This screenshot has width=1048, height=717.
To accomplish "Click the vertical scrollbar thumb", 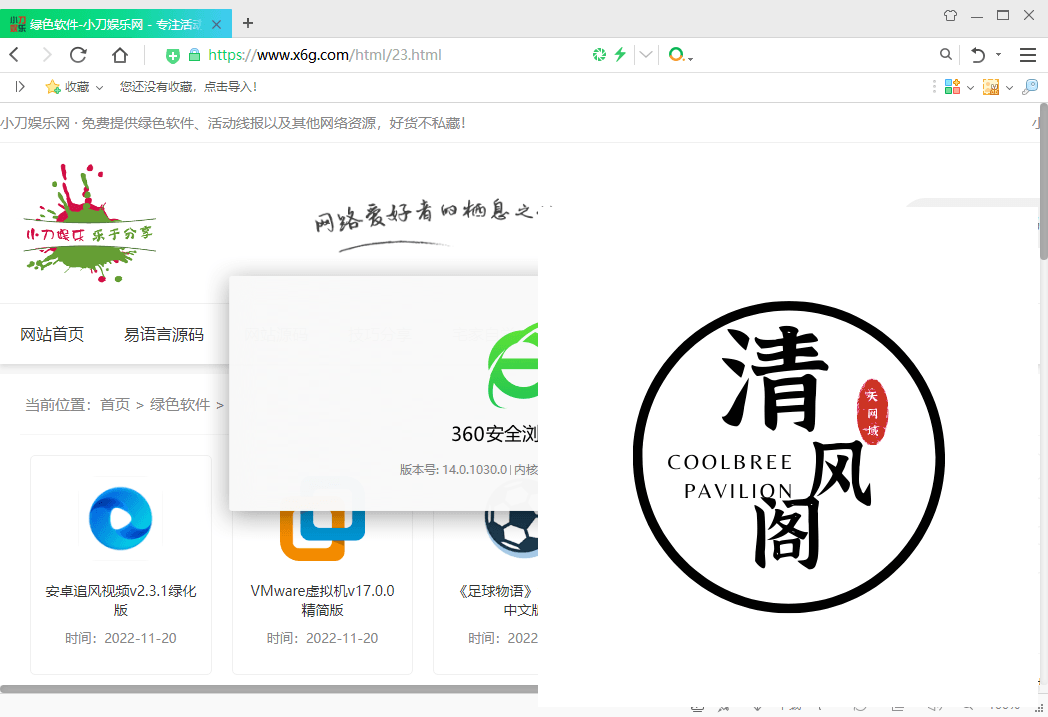I will pyautogui.click(x=1043, y=180).
